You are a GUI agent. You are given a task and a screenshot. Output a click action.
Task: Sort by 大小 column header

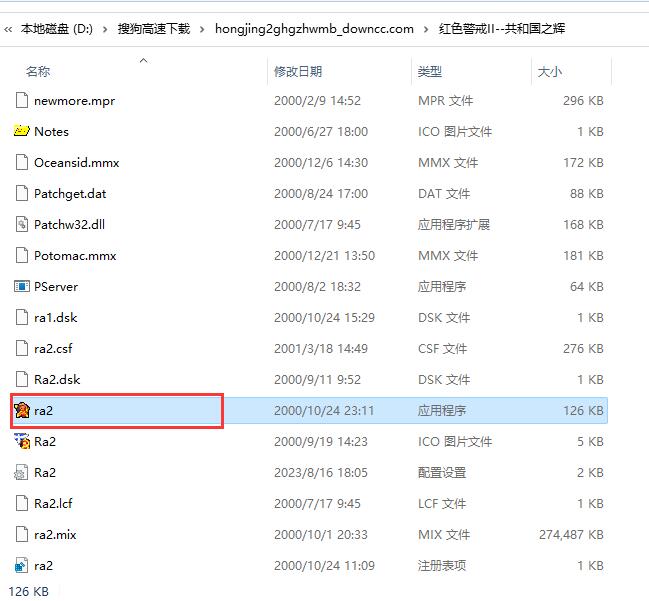pos(550,72)
